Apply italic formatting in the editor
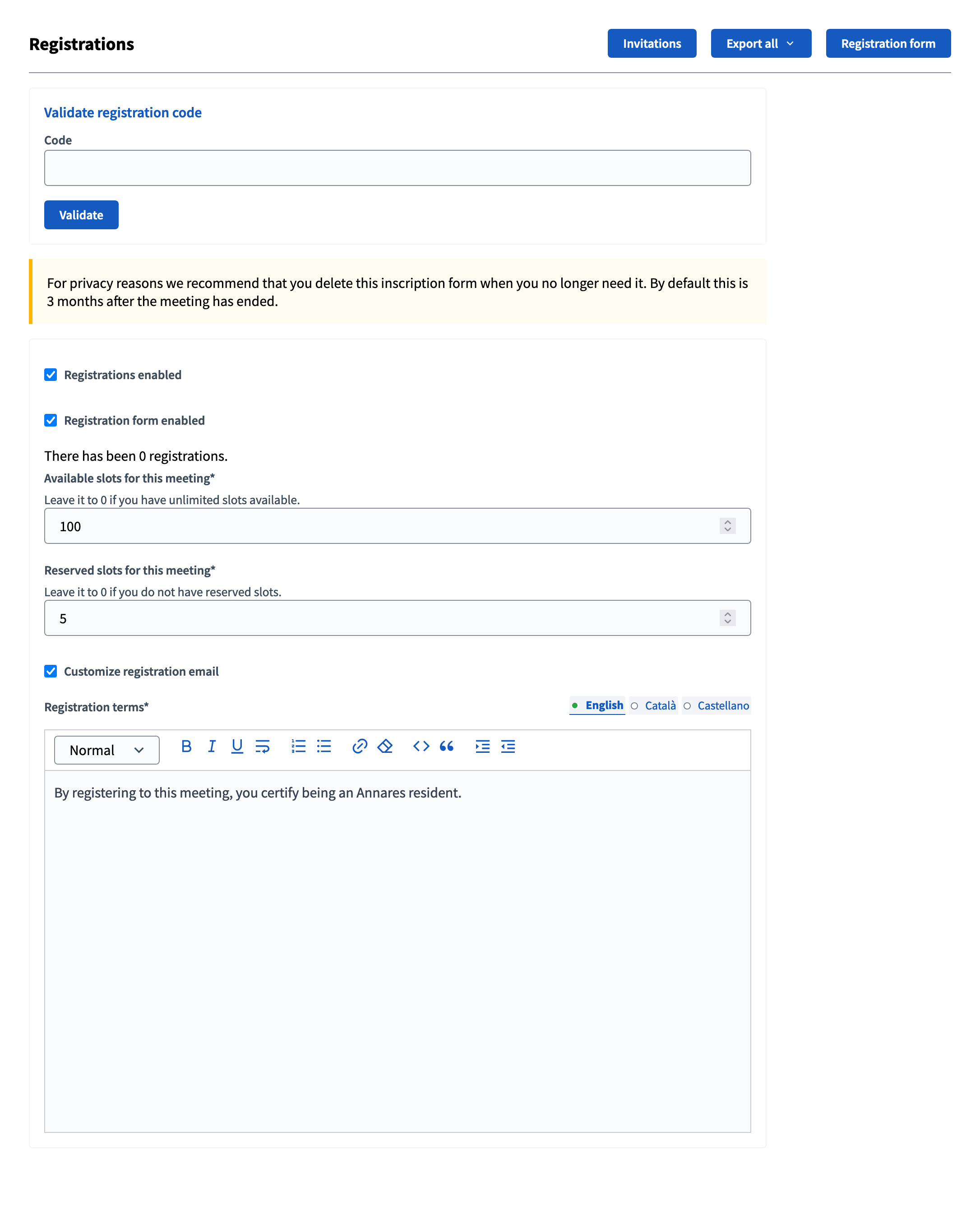The image size is (980, 1206). [x=212, y=747]
